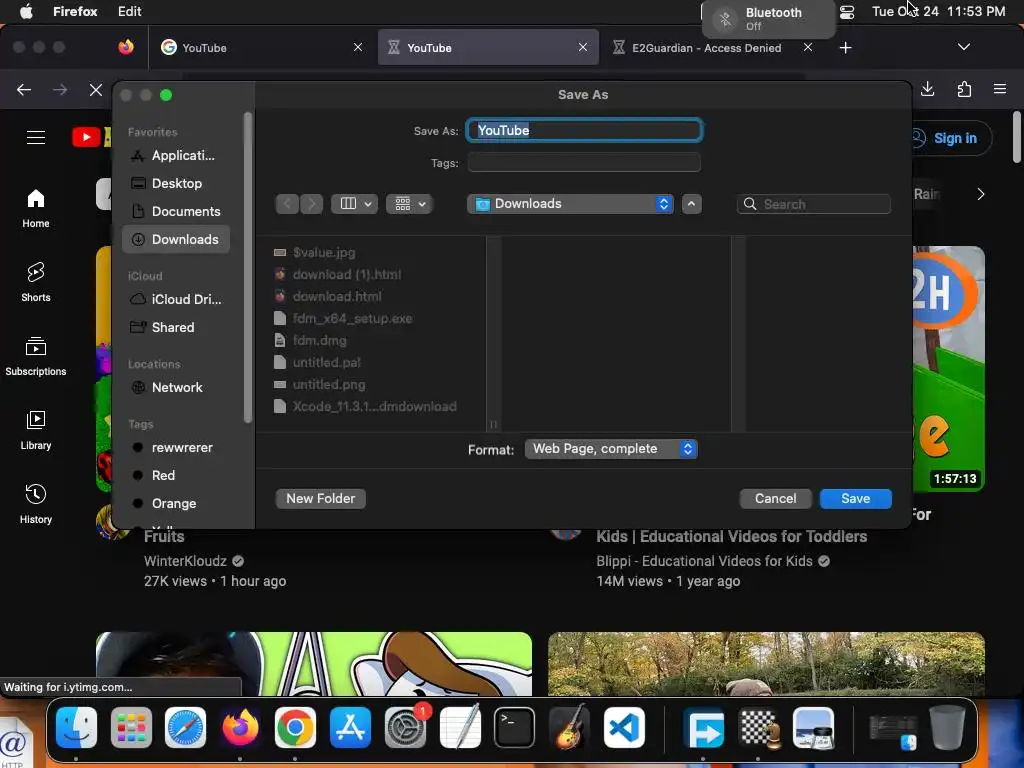Click the Firefox icon in the Dock
The height and width of the screenshot is (768, 1024).
240,727
